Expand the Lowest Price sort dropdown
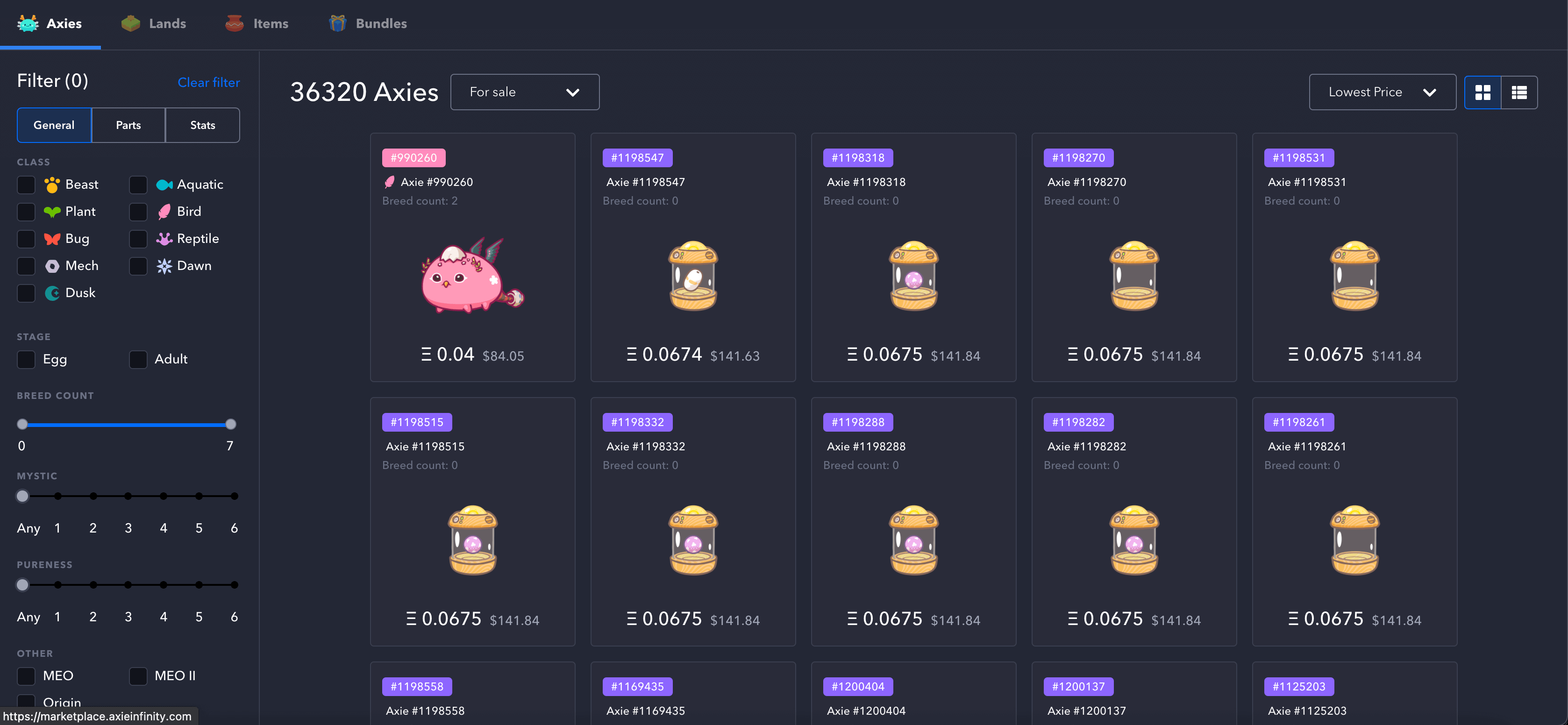Viewport: 1568px width, 725px height. [1365, 92]
